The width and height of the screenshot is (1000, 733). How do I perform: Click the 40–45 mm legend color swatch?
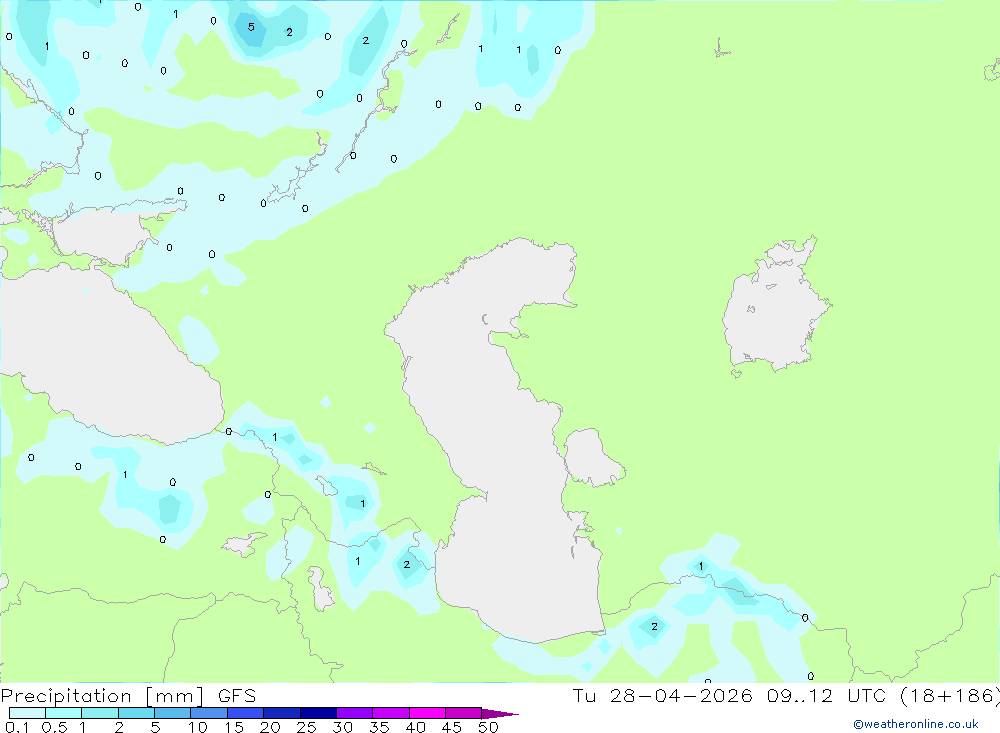coord(427,713)
